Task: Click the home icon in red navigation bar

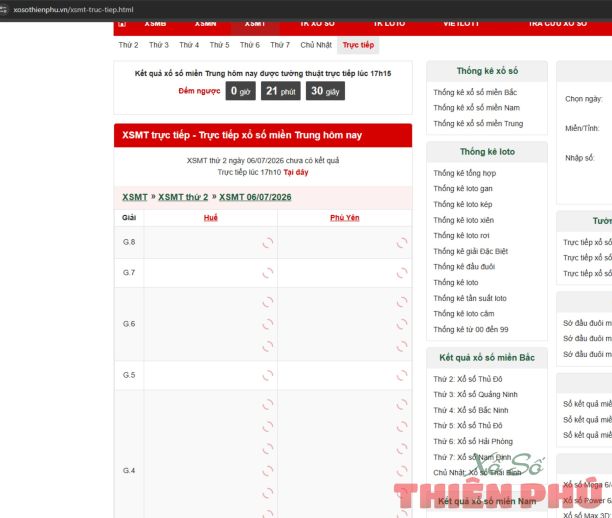Action: [122, 24]
